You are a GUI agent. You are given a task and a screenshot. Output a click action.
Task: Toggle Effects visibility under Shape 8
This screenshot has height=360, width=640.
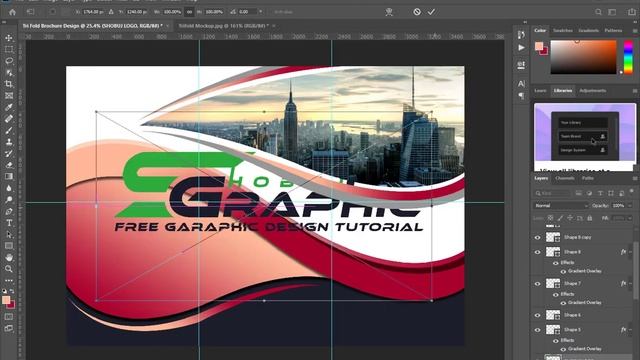[556, 263]
